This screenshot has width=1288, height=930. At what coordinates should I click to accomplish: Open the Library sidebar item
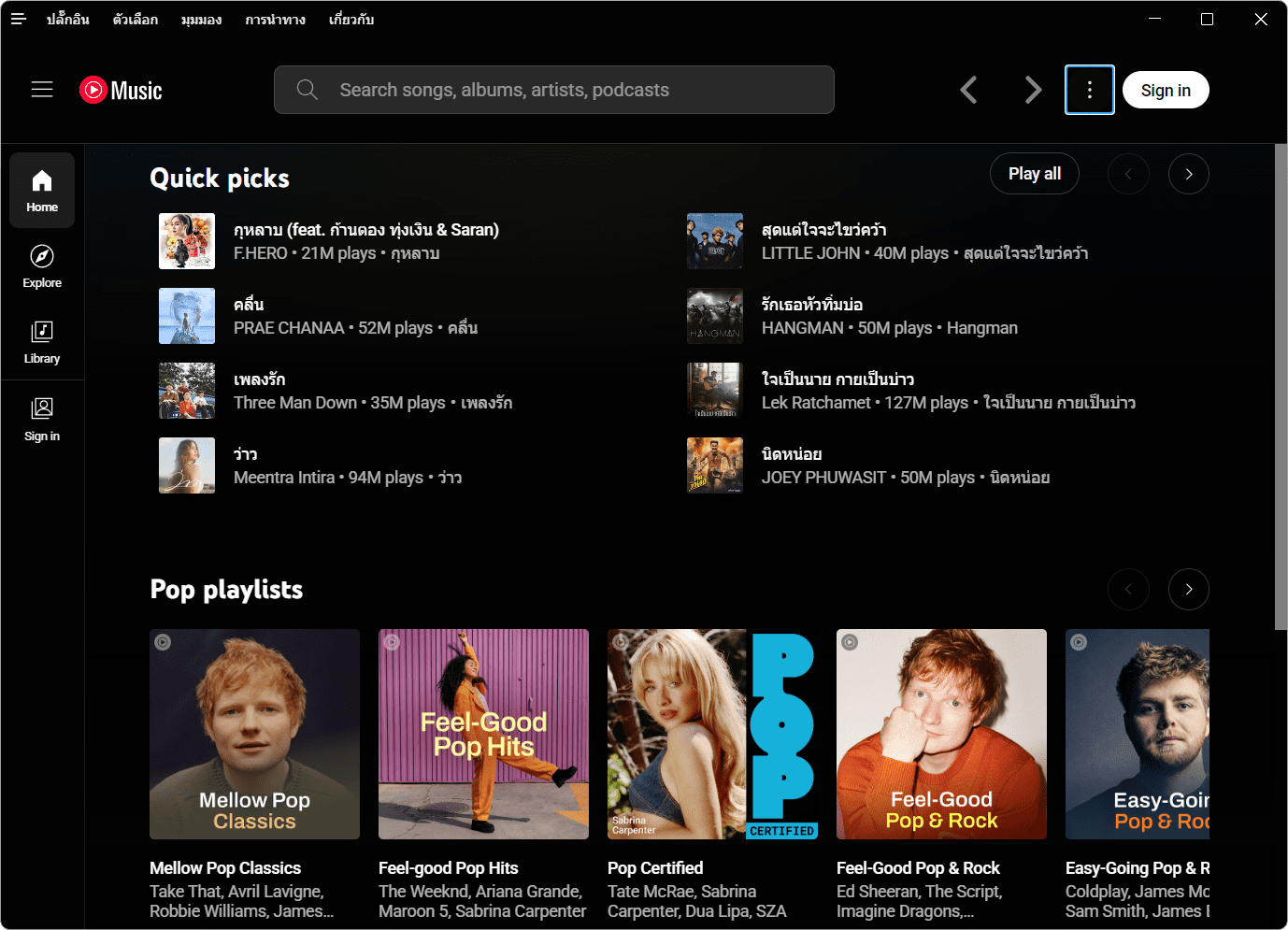pos(42,342)
